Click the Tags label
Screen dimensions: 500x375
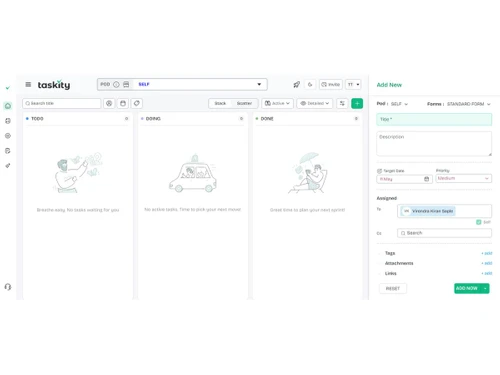point(390,253)
